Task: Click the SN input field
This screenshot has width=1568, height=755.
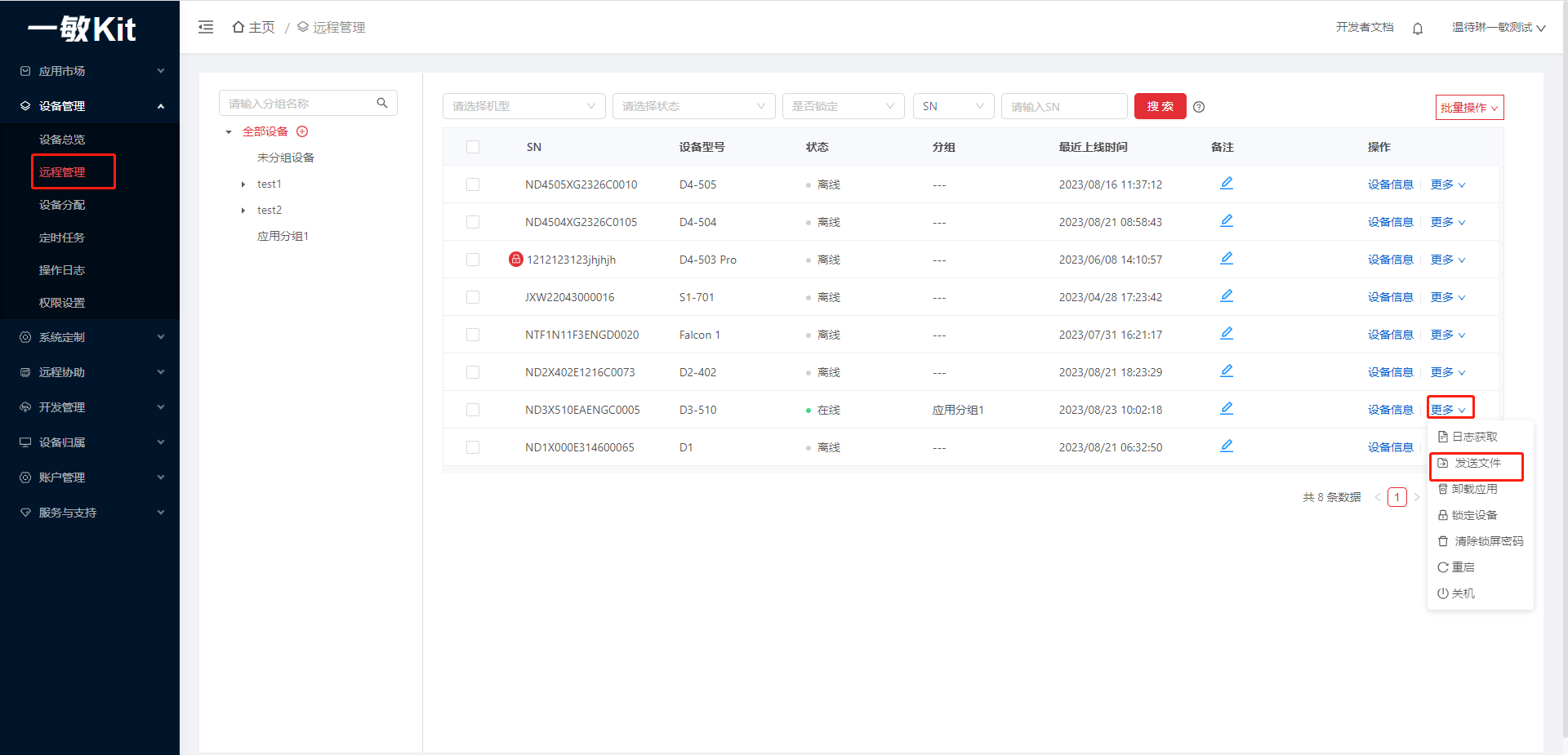Action: click(x=1063, y=107)
